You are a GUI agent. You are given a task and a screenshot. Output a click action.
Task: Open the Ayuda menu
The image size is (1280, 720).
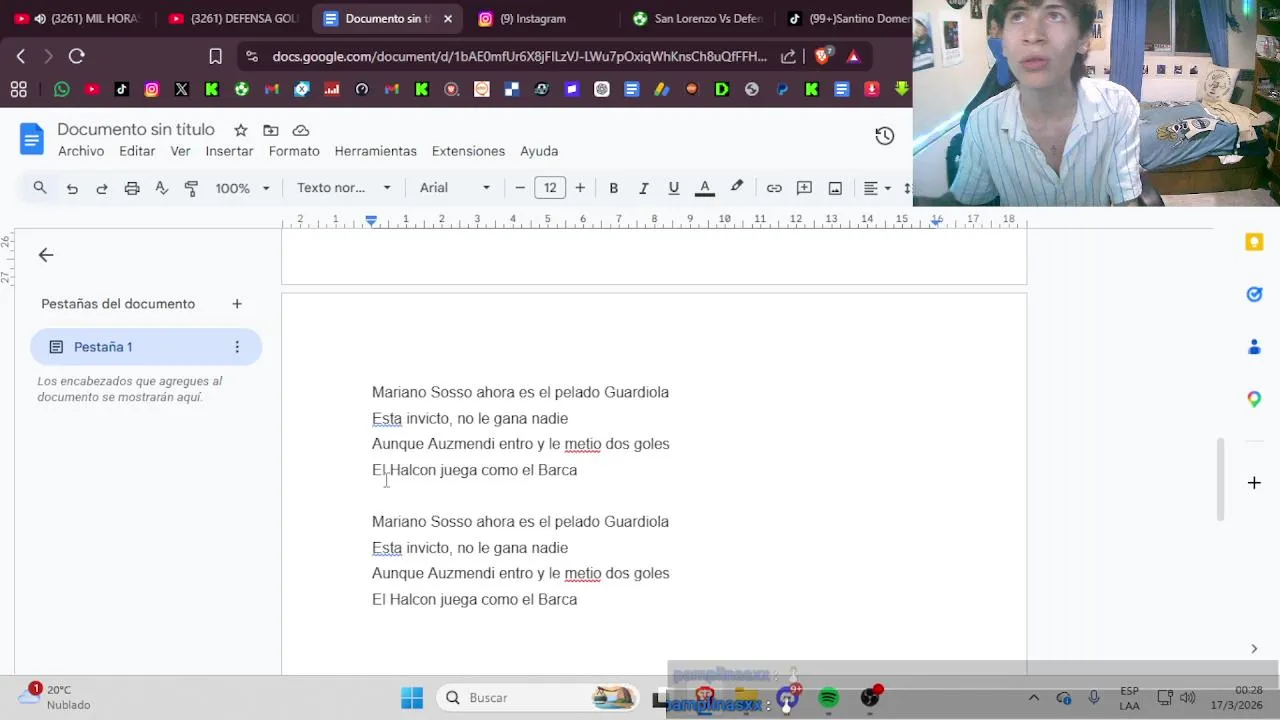(539, 151)
